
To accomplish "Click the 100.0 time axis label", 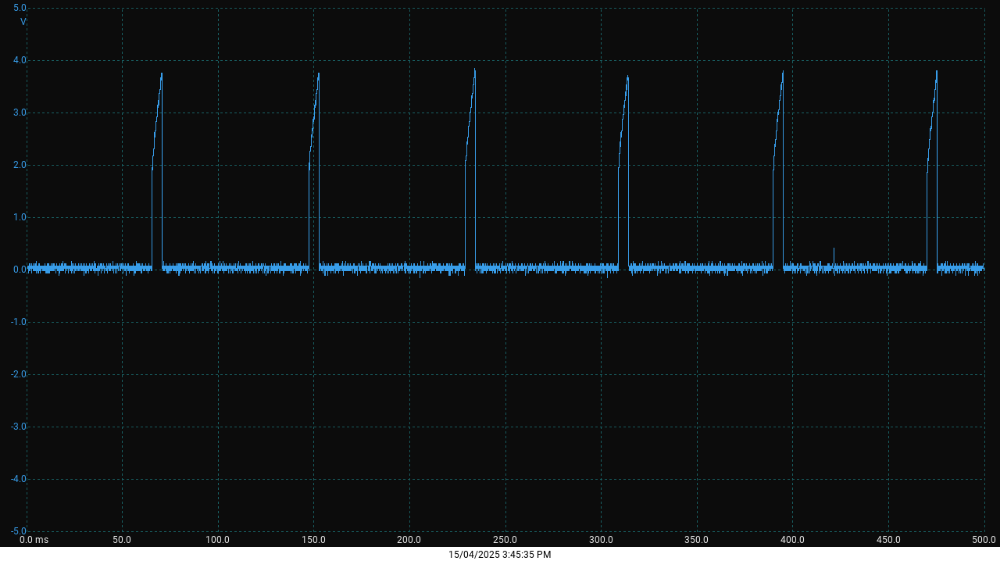I will click(x=217, y=540).
